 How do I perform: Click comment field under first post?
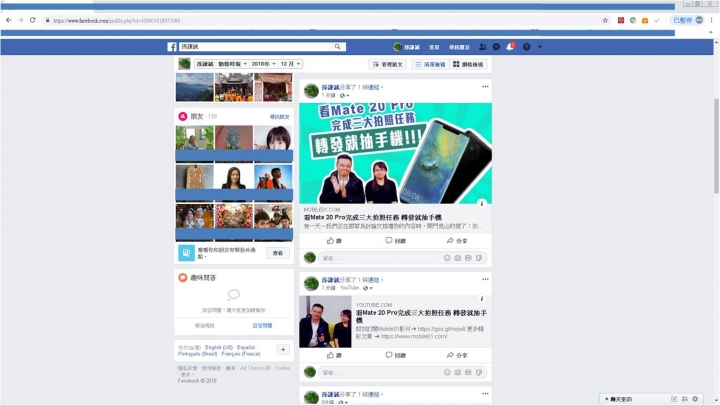[x=402, y=258]
